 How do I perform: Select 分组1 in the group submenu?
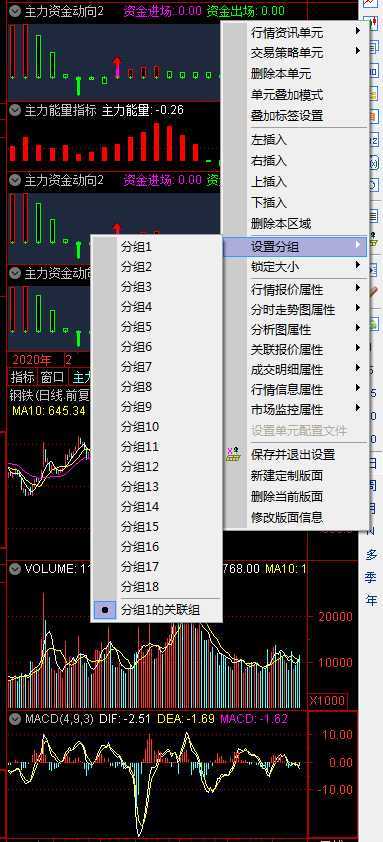click(157, 247)
